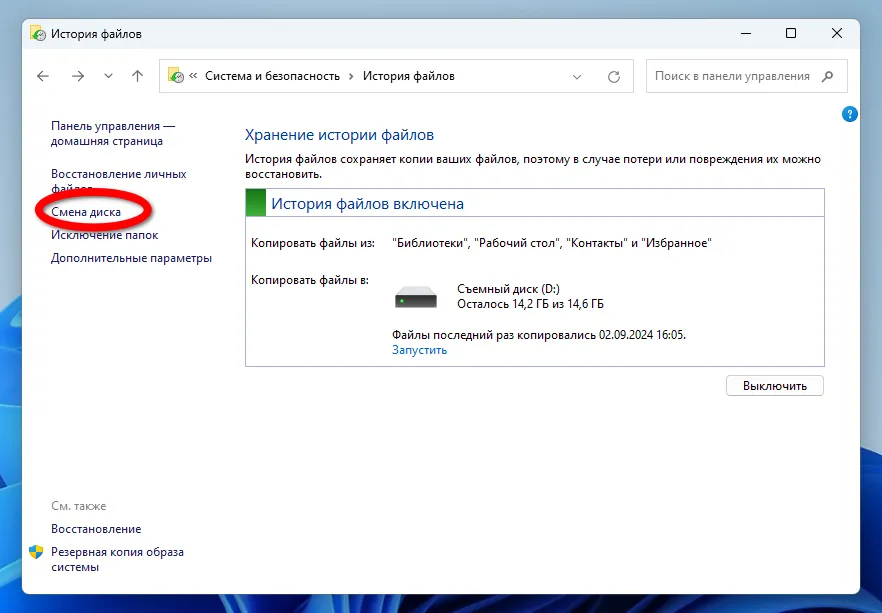
Task: Open the blue Help question mark
Action: tap(850, 115)
